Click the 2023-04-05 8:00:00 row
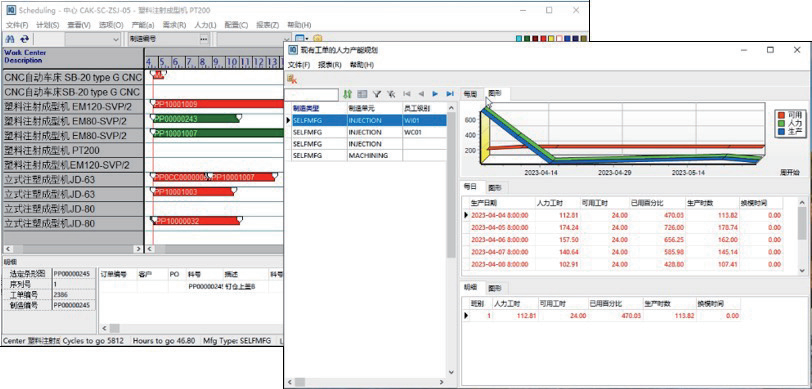Viewport: 812px width, 389px height. [622, 227]
